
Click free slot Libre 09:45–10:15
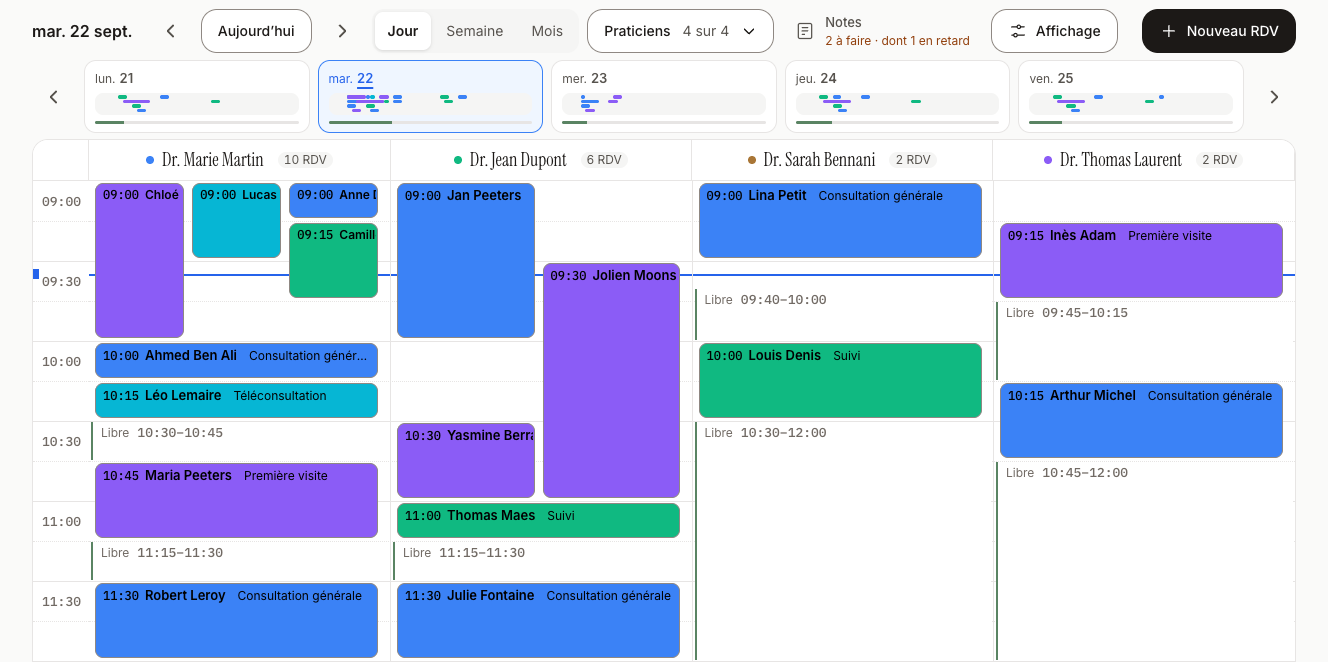(x=1141, y=340)
